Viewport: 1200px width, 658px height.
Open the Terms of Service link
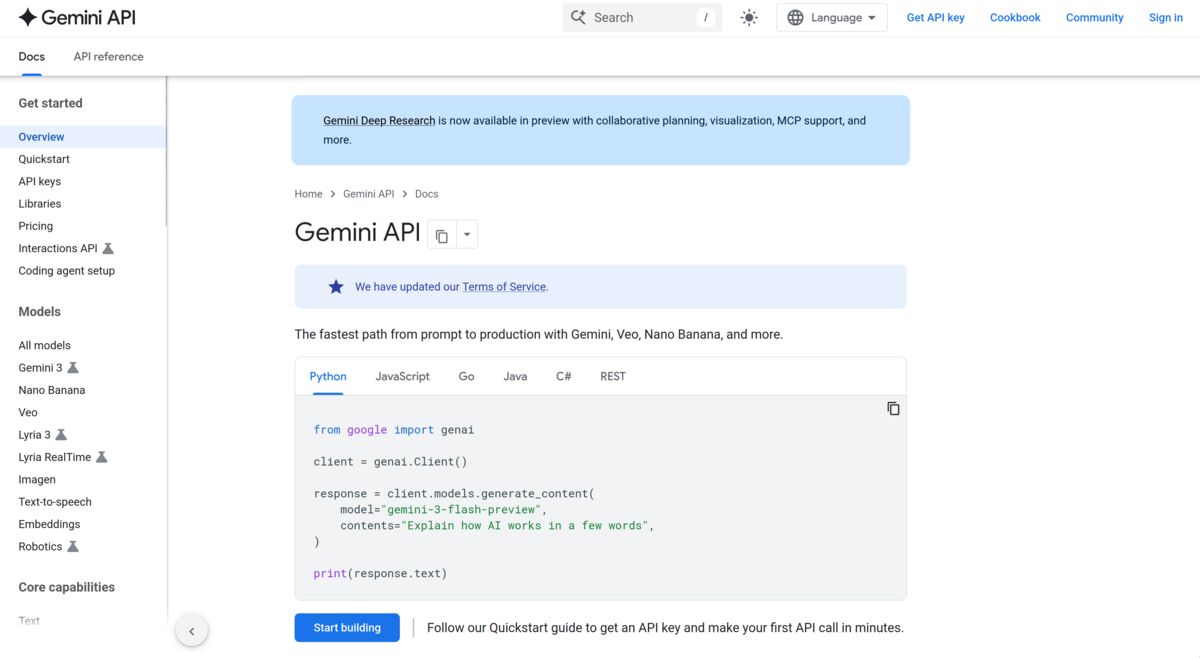[504, 287]
